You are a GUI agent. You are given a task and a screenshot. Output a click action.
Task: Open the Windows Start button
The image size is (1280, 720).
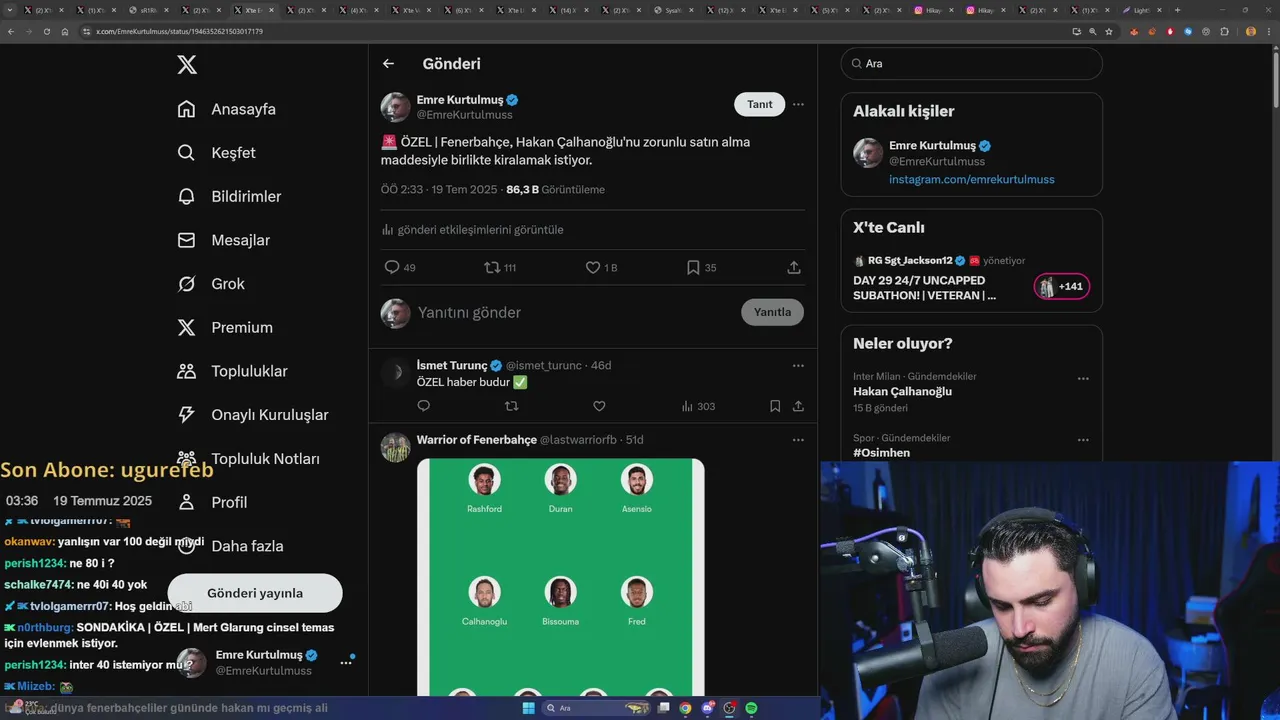528,708
